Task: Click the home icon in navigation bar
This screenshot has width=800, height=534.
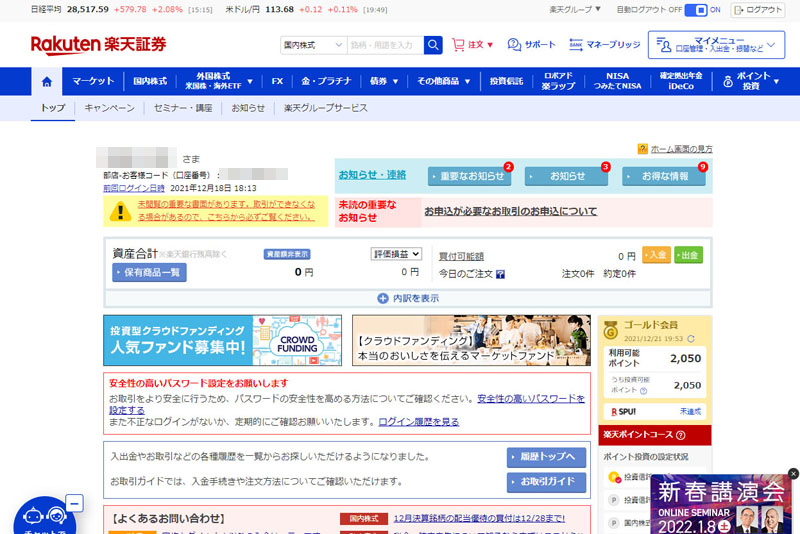Action: [46, 81]
